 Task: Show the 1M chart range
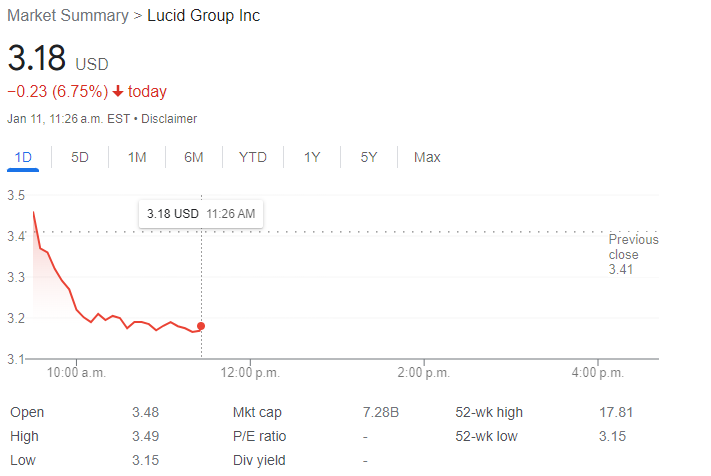[x=137, y=157]
